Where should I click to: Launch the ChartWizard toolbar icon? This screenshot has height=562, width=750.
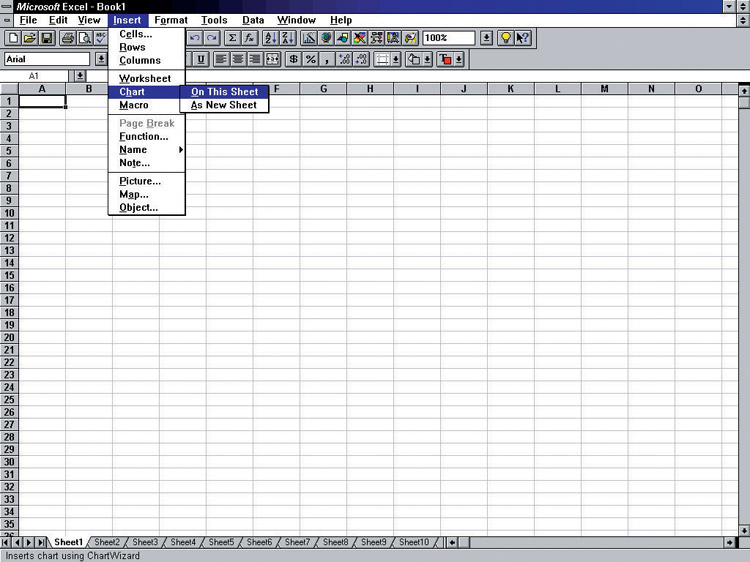click(x=309, y=38)
